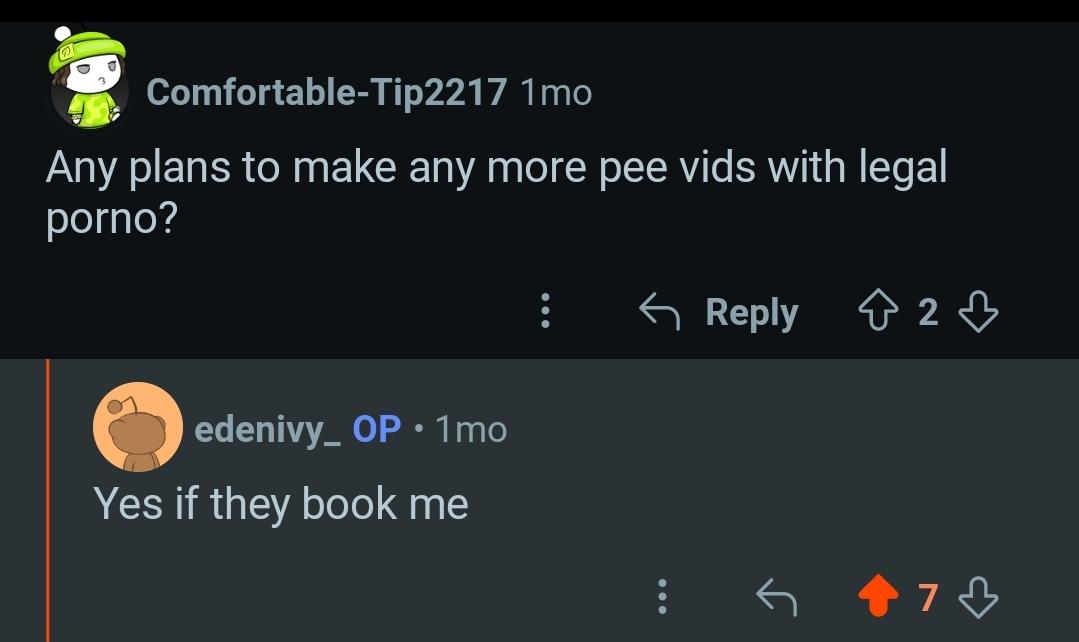Screen dimensions: 1079x642
Task: Open more options on Comfortable-Tip2217's comment
Action: [545, 312]
